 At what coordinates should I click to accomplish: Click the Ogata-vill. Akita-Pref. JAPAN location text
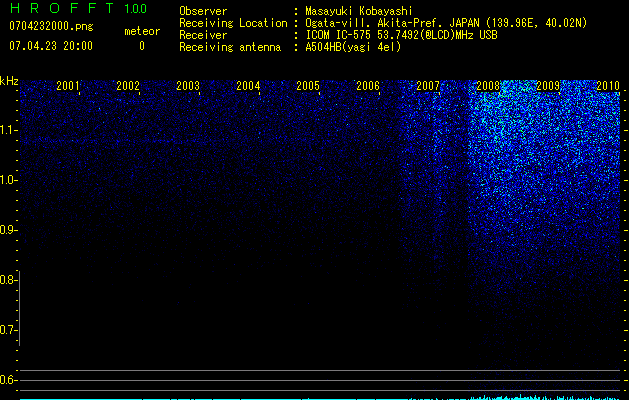(x=446, y=23)
